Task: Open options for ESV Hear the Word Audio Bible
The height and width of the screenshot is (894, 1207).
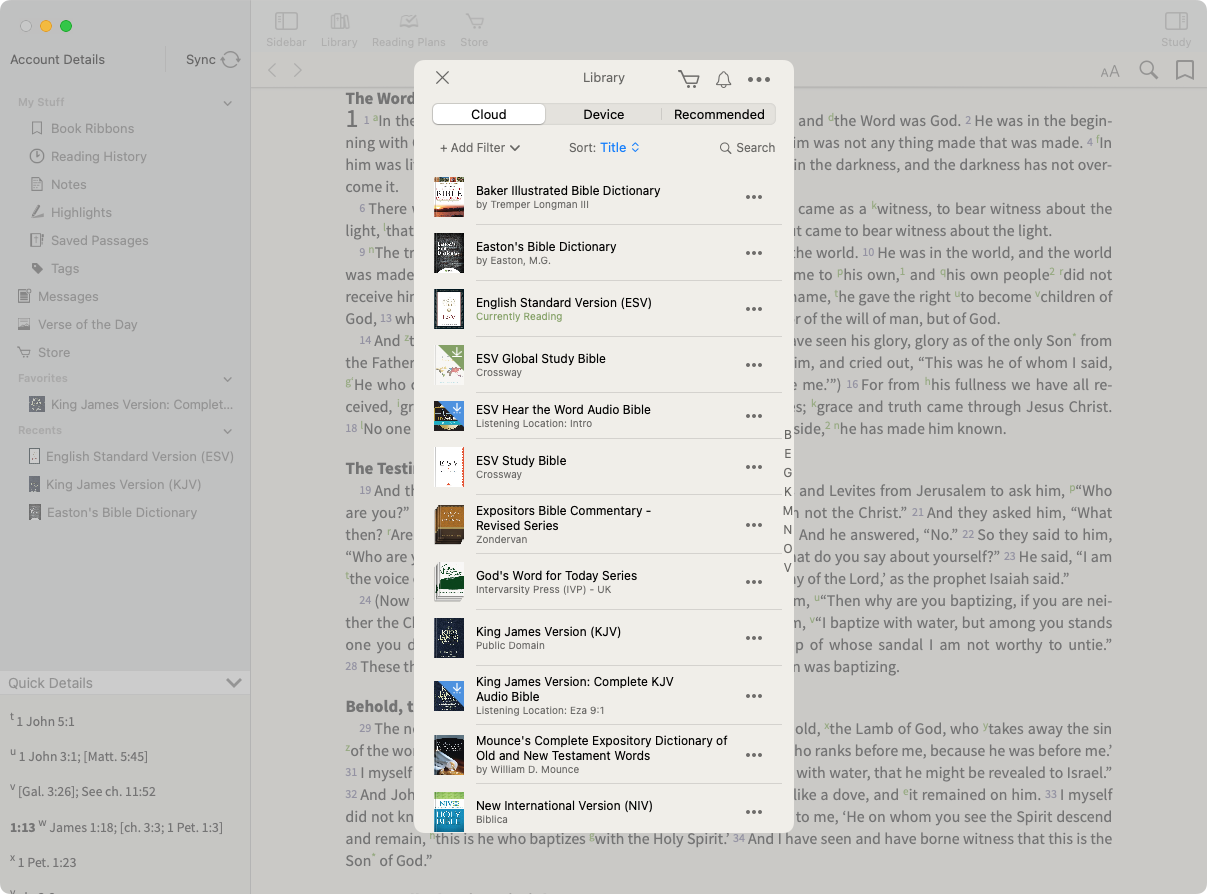Action: point(755,416)
